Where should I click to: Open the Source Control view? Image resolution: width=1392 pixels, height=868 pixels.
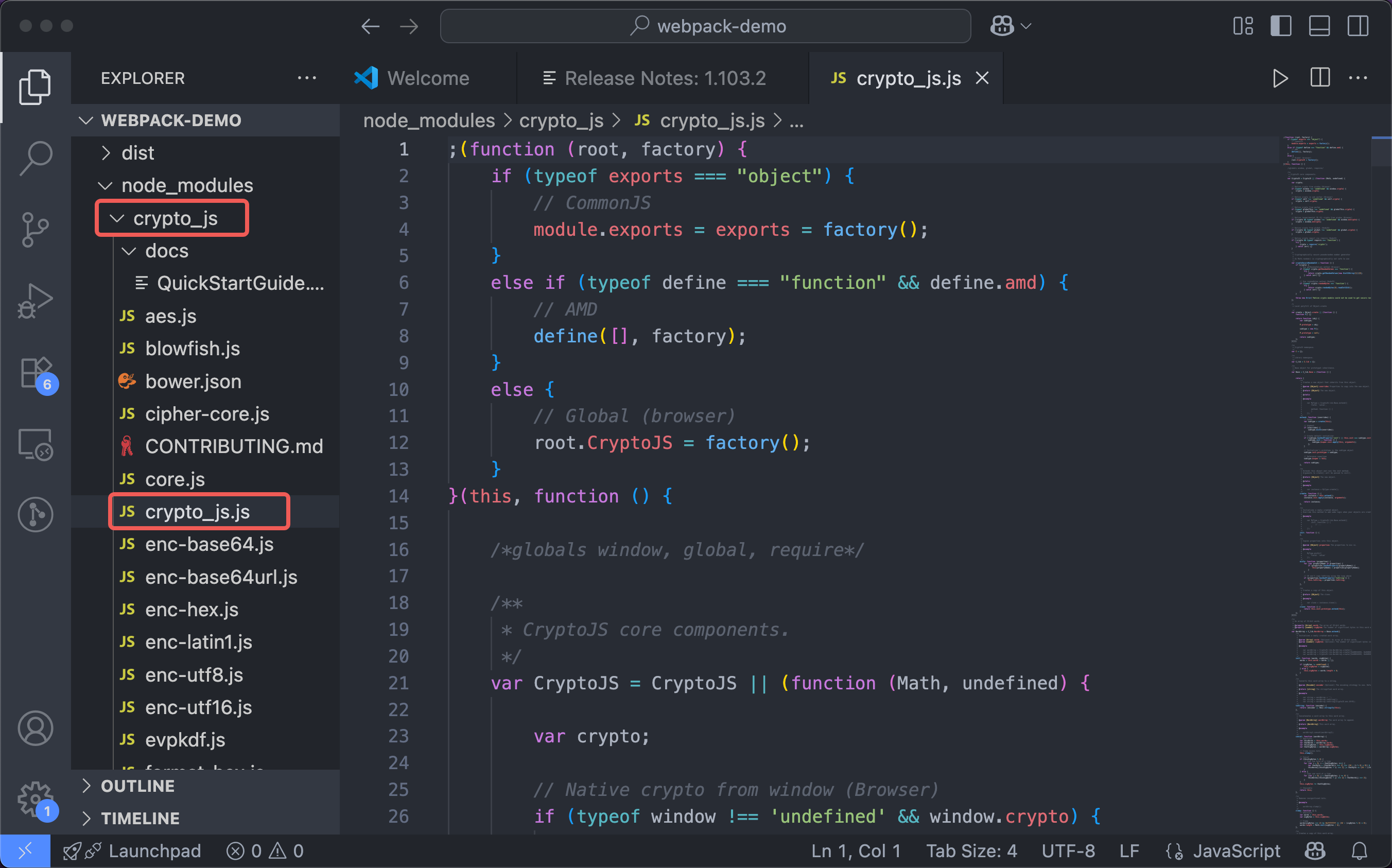pyautogui.click(x=36, y=230)
